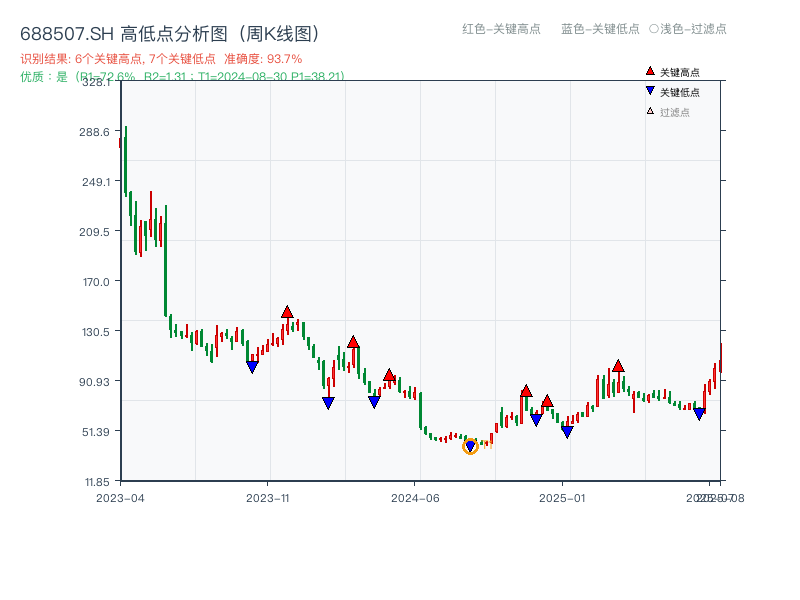Toggle the 浅色-过滤点 legend entry

[688, 30]
